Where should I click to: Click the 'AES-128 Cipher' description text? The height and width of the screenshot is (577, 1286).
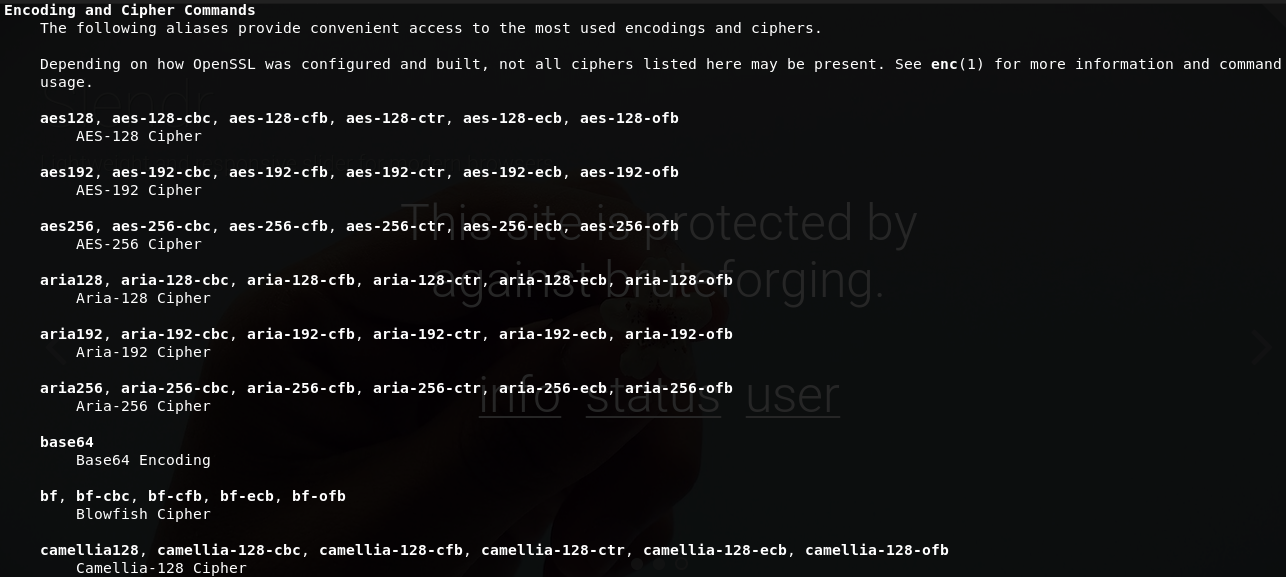click(139, 136)
